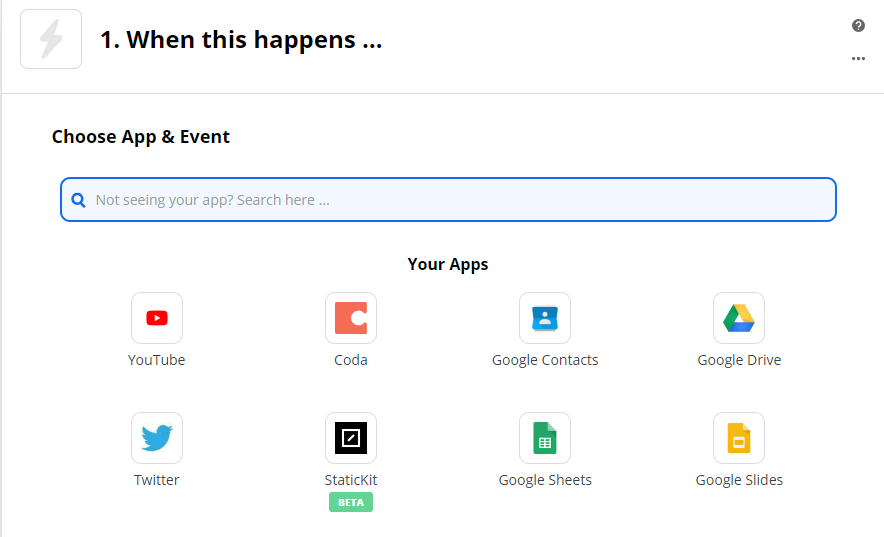
Task: Click the Google Drive text label
Action: point(739,360)
